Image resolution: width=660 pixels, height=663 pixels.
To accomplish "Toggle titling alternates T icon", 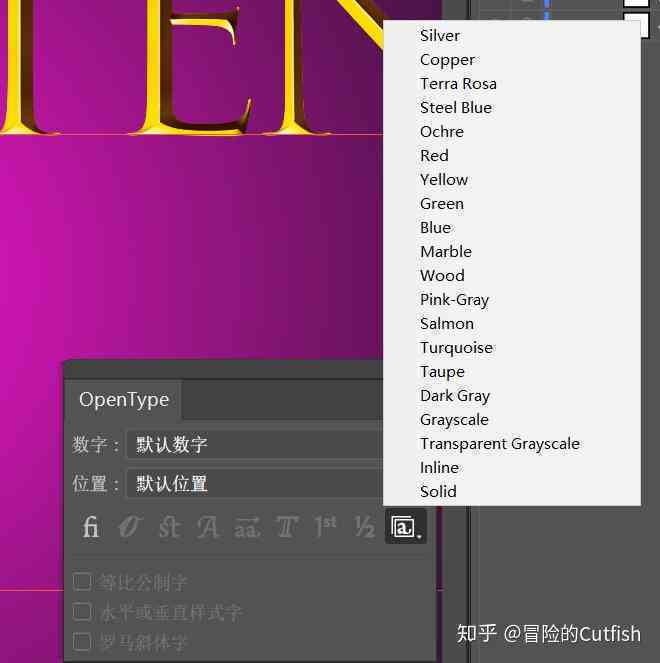I will [x=287, y=527].
